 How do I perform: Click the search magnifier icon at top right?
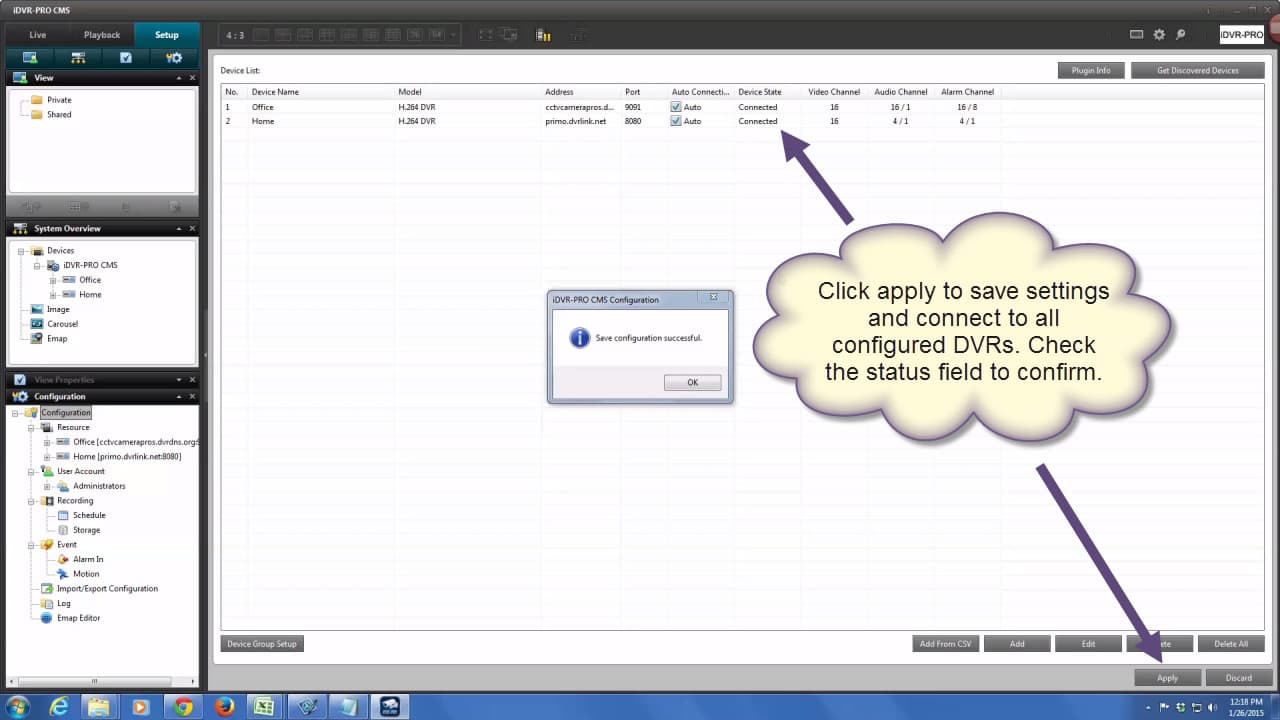pos(1180,34)
